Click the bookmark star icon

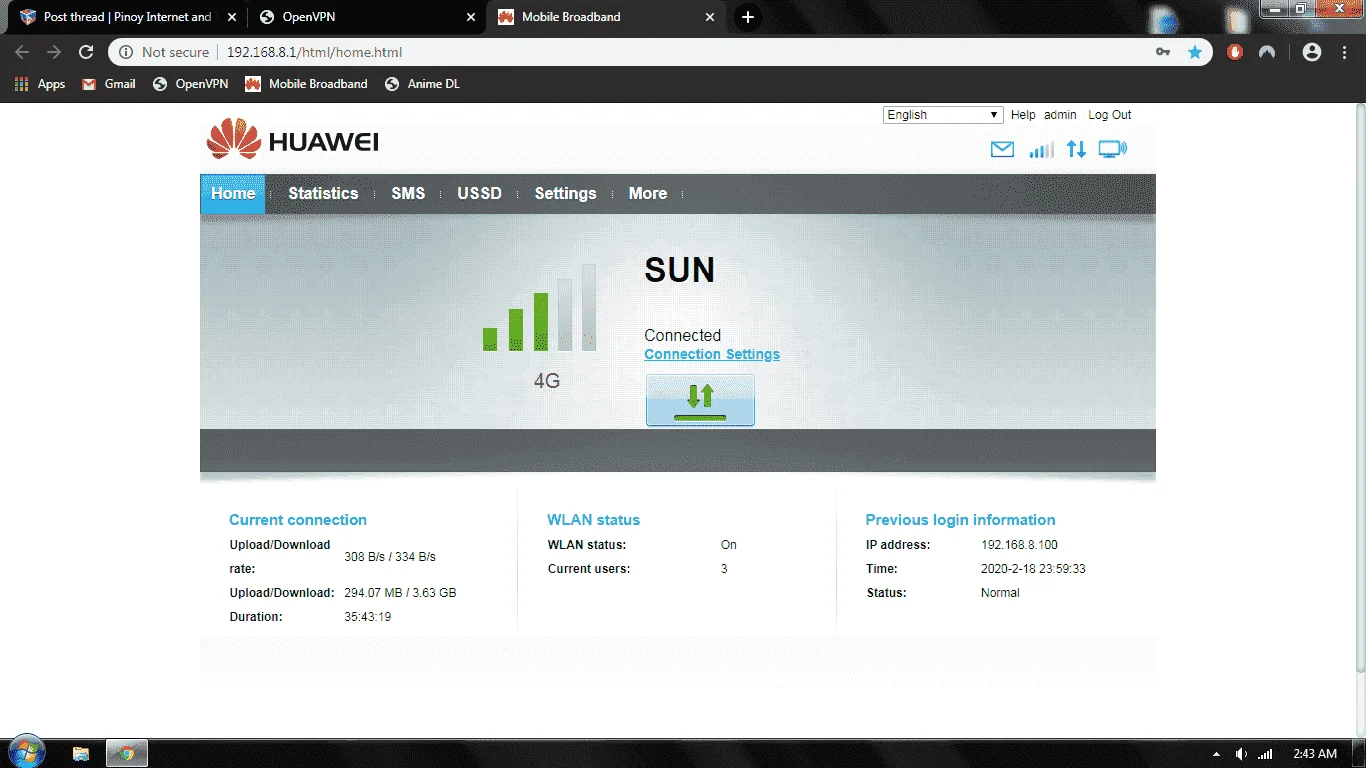coord(1194,52)
